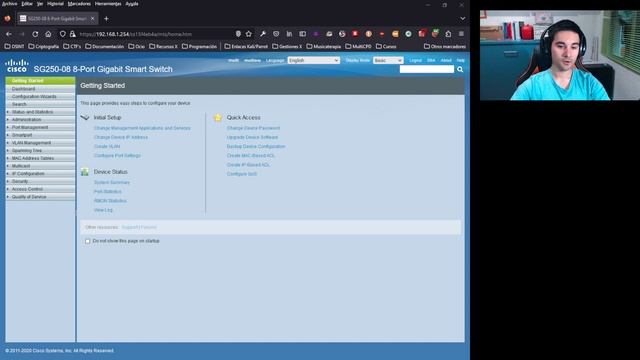Click the Change Device IP Address link

(x=121, y=137)
